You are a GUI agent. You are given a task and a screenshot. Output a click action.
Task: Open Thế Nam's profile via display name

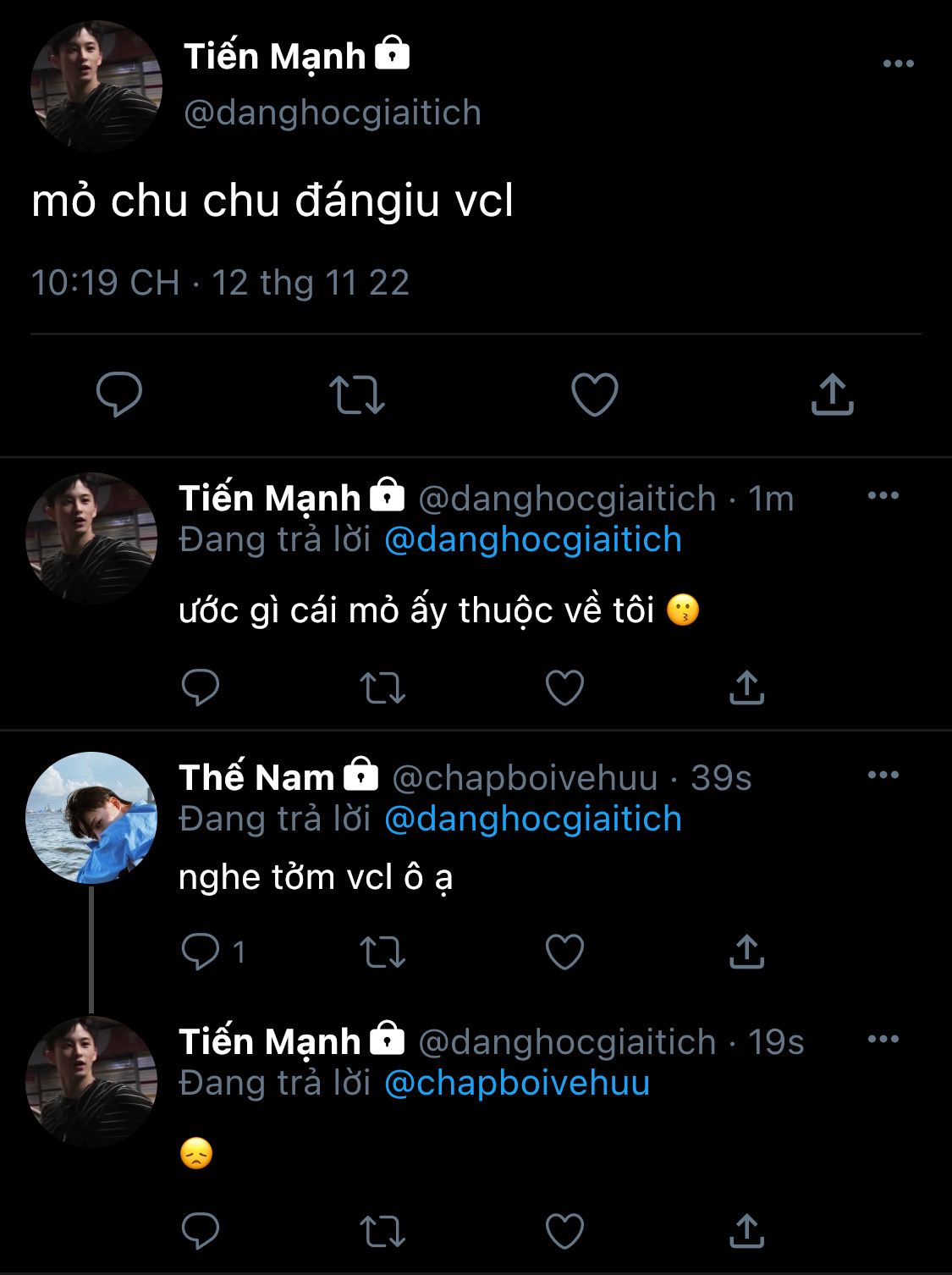point(256,778)
